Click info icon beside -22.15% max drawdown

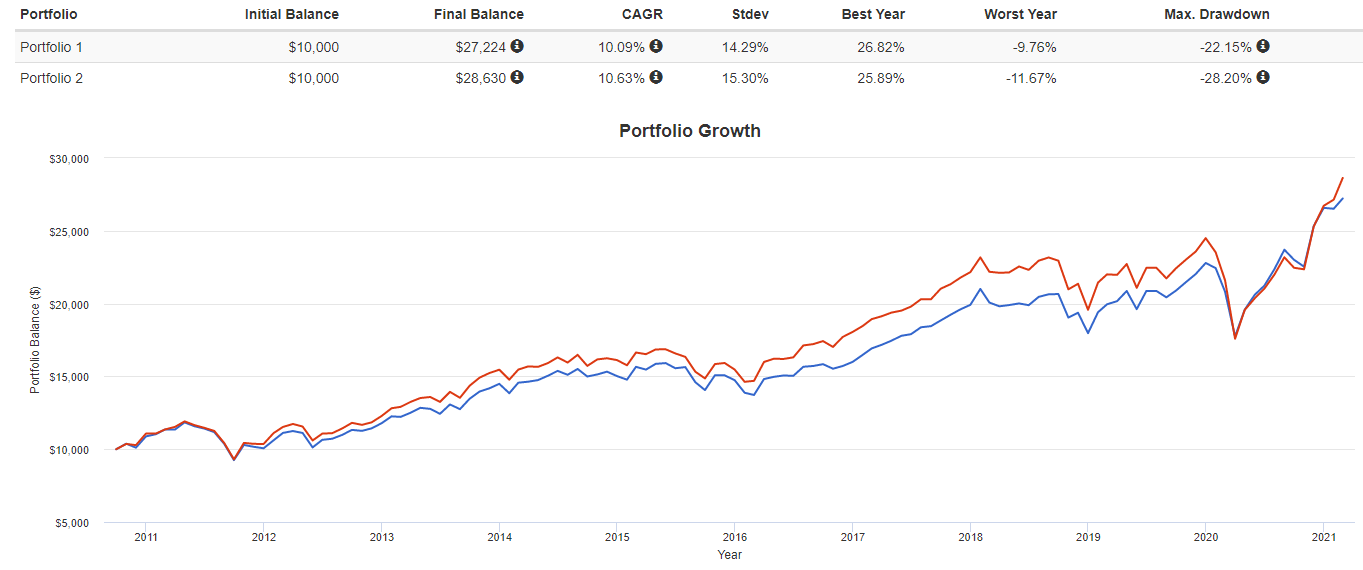(1263, 46)
